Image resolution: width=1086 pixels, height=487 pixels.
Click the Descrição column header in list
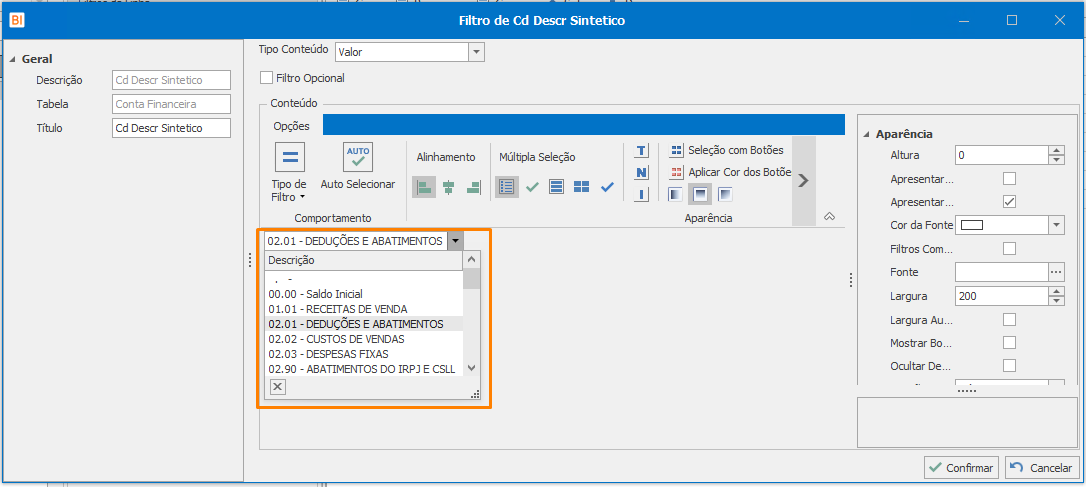click(364, 260)
